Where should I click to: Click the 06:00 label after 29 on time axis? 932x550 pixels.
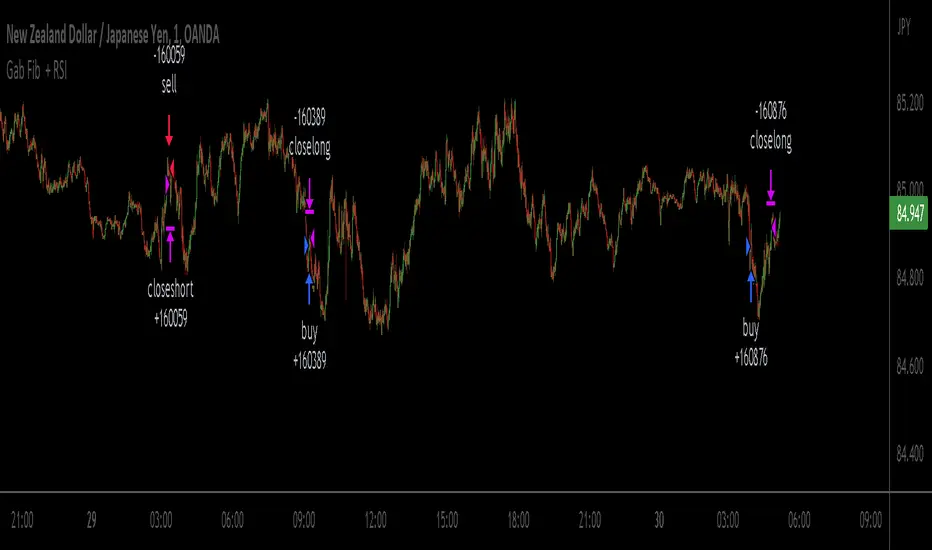point(232,520)
